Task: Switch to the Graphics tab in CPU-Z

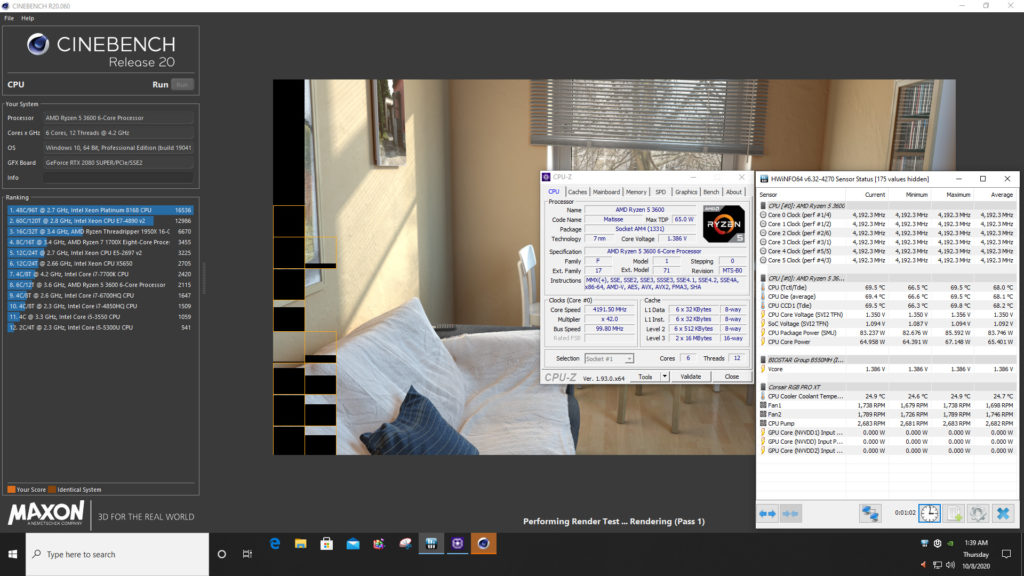Action: [686, 192]
